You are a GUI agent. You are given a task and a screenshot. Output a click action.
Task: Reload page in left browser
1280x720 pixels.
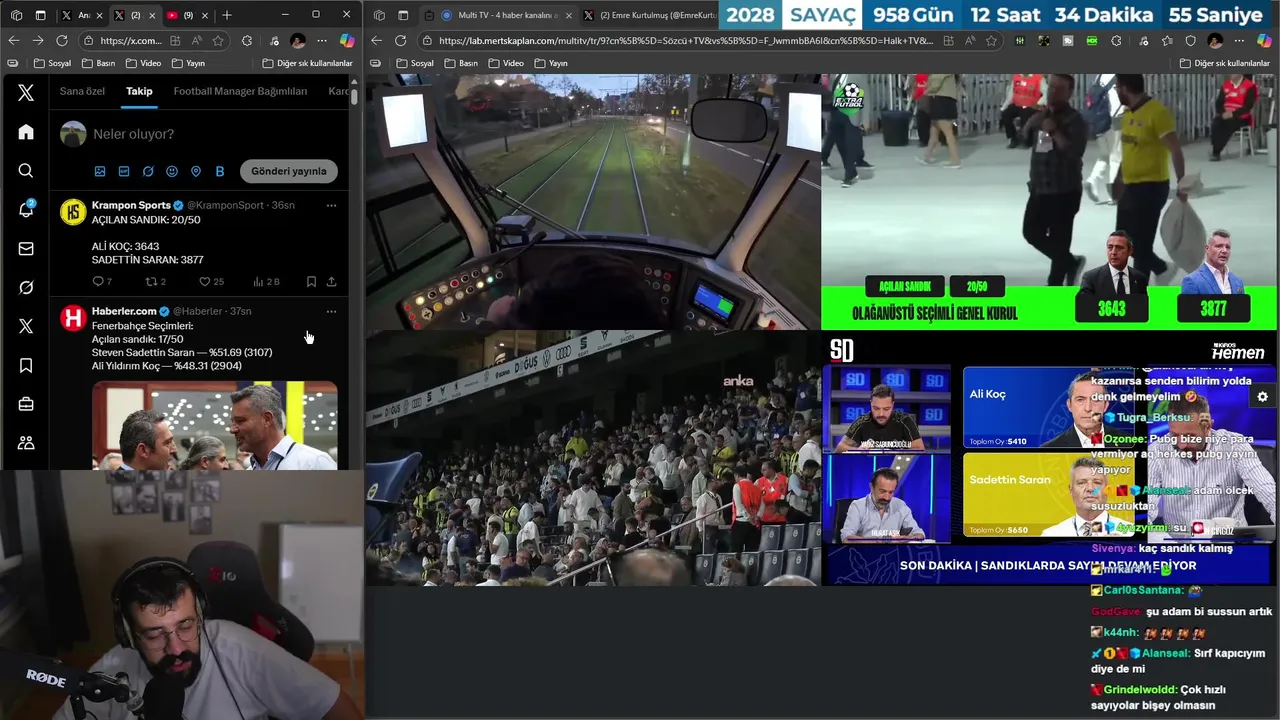coord(62,40)
